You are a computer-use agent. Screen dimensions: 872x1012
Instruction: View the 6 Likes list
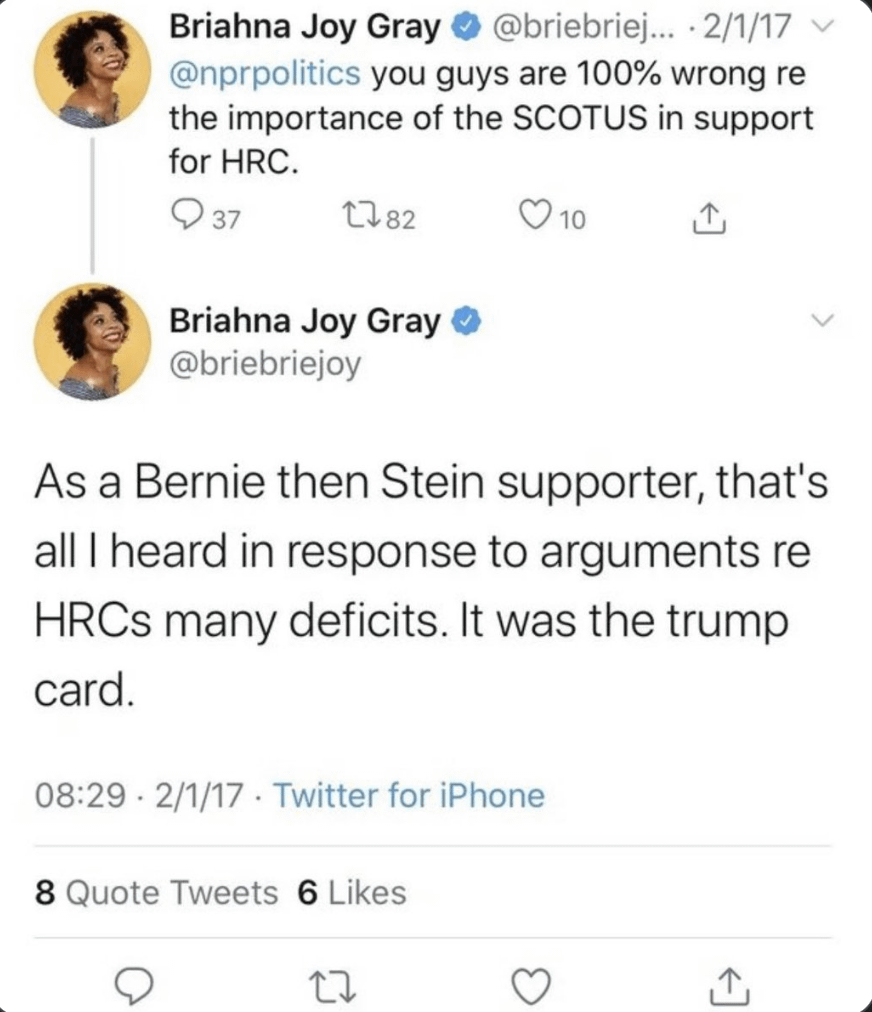pyautogui.click(x=352, y=892)
